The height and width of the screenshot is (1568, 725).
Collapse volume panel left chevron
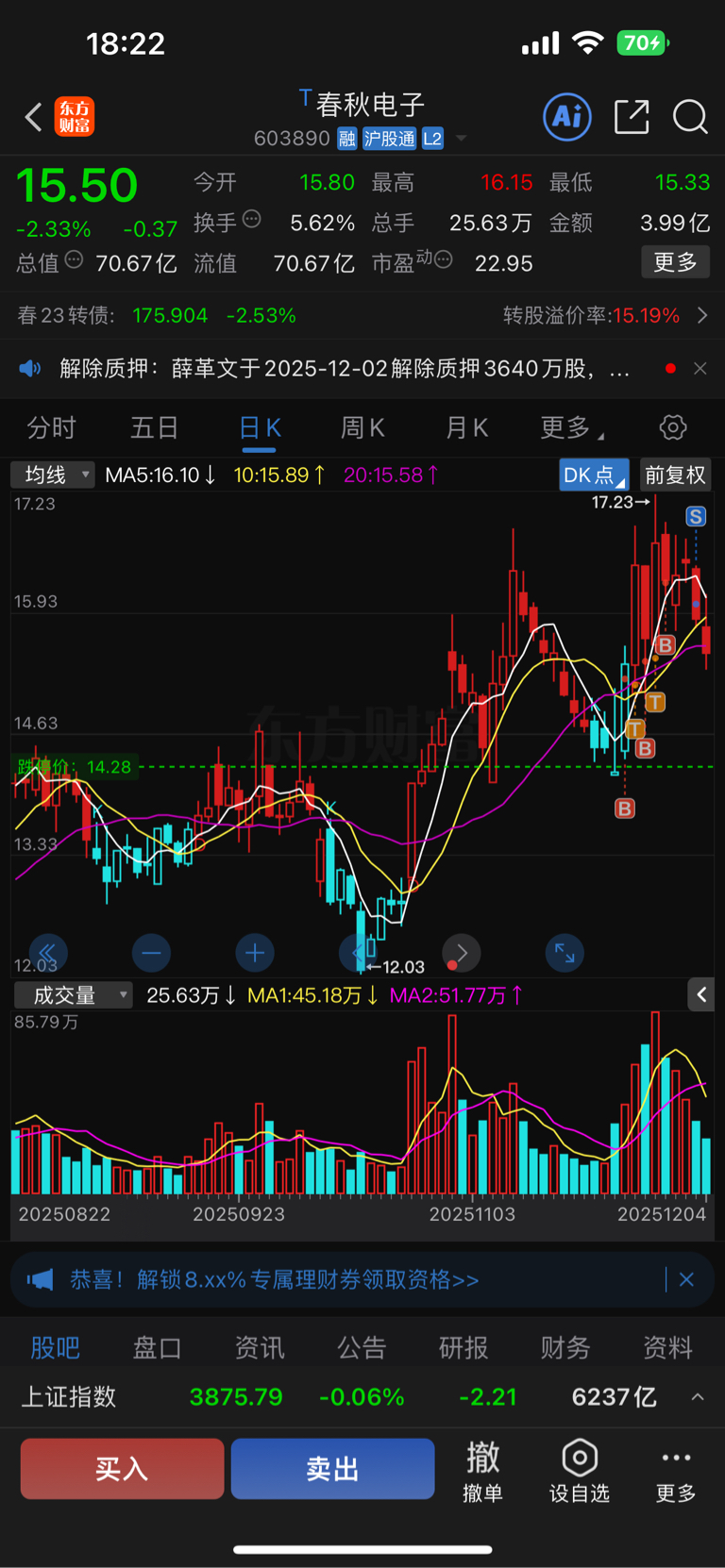point(701,994)
